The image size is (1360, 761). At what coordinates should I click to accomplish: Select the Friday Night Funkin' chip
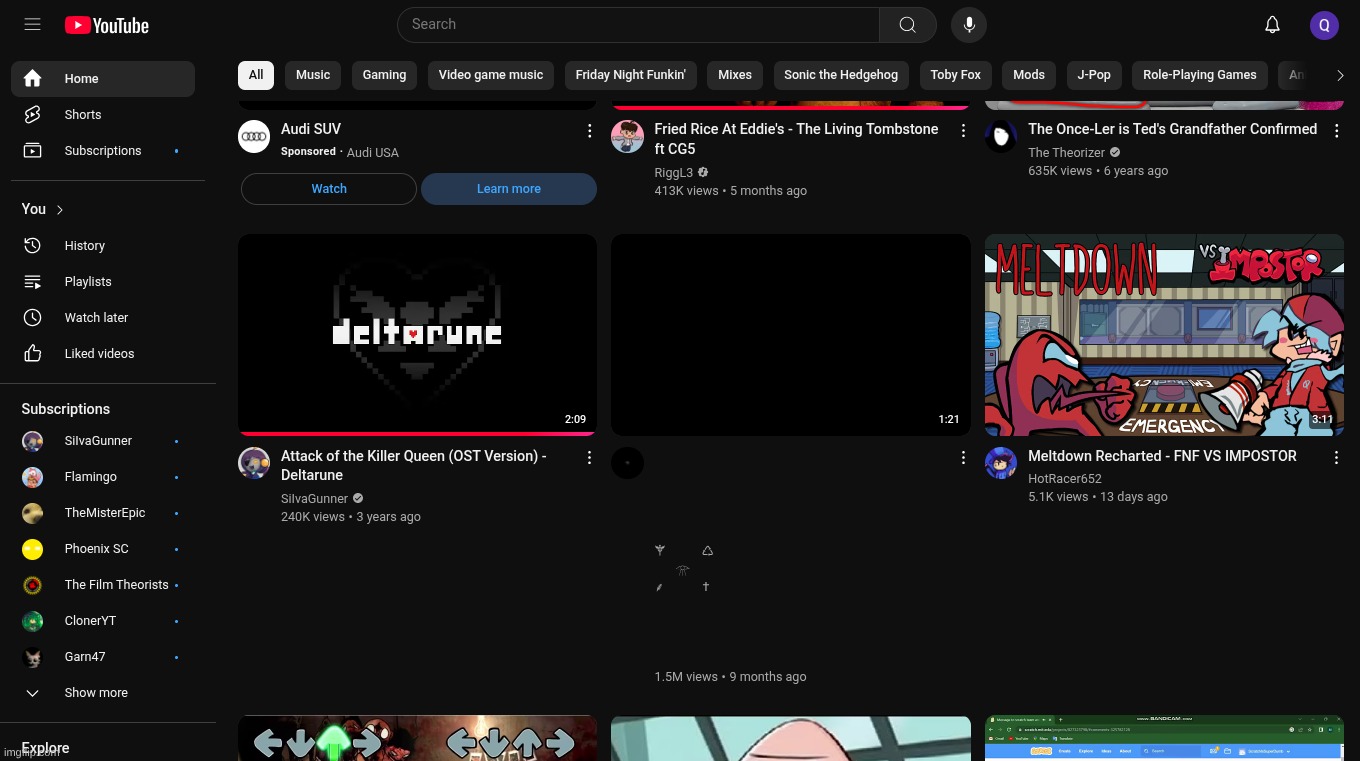(630, 75)
